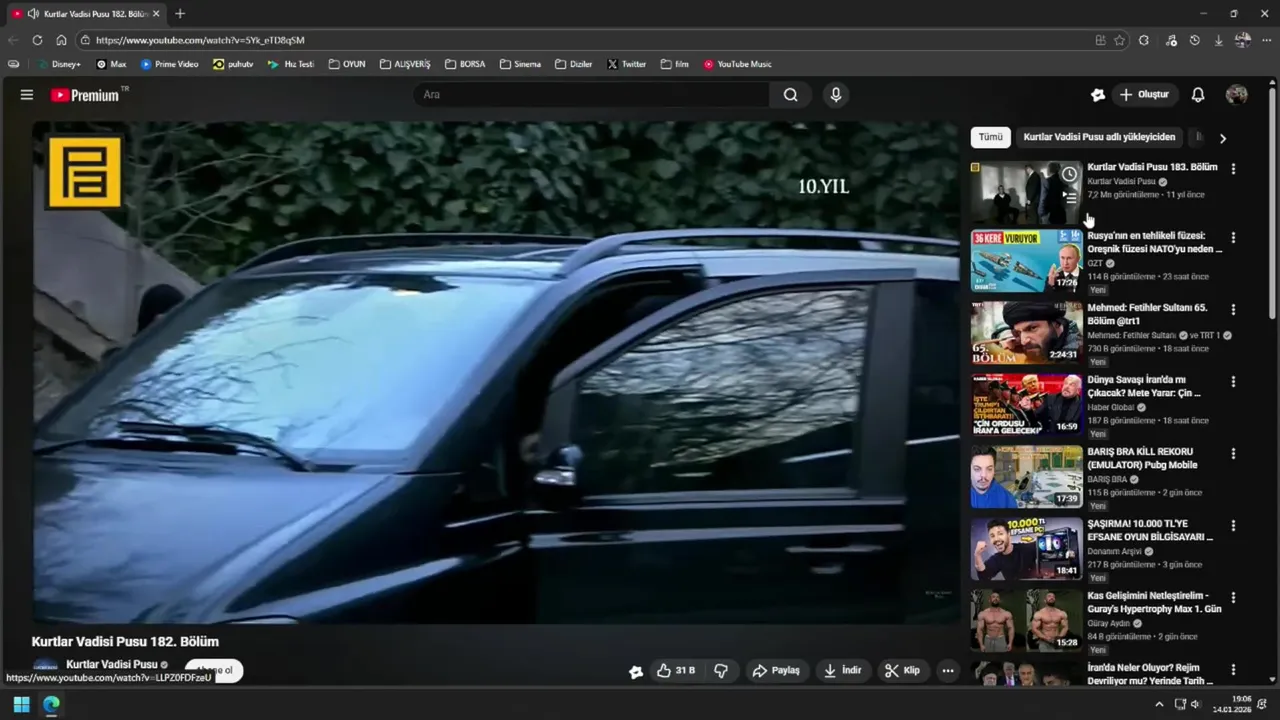
Task: Start voice search with the microphone
Action: [x=836, y=95]
